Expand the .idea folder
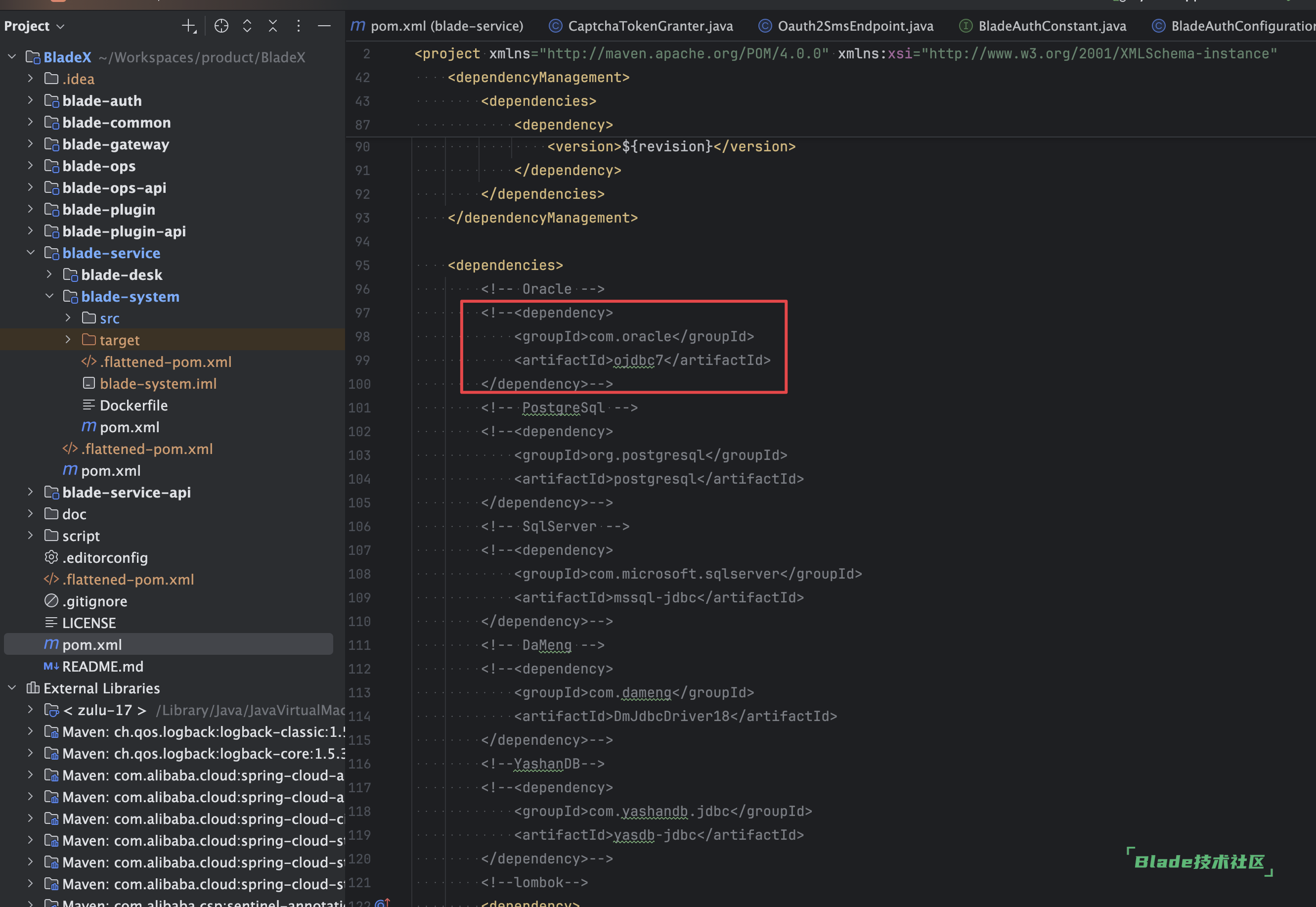Screen dimensions: 1316x907 pyautogui.click(x=31, y=79)
